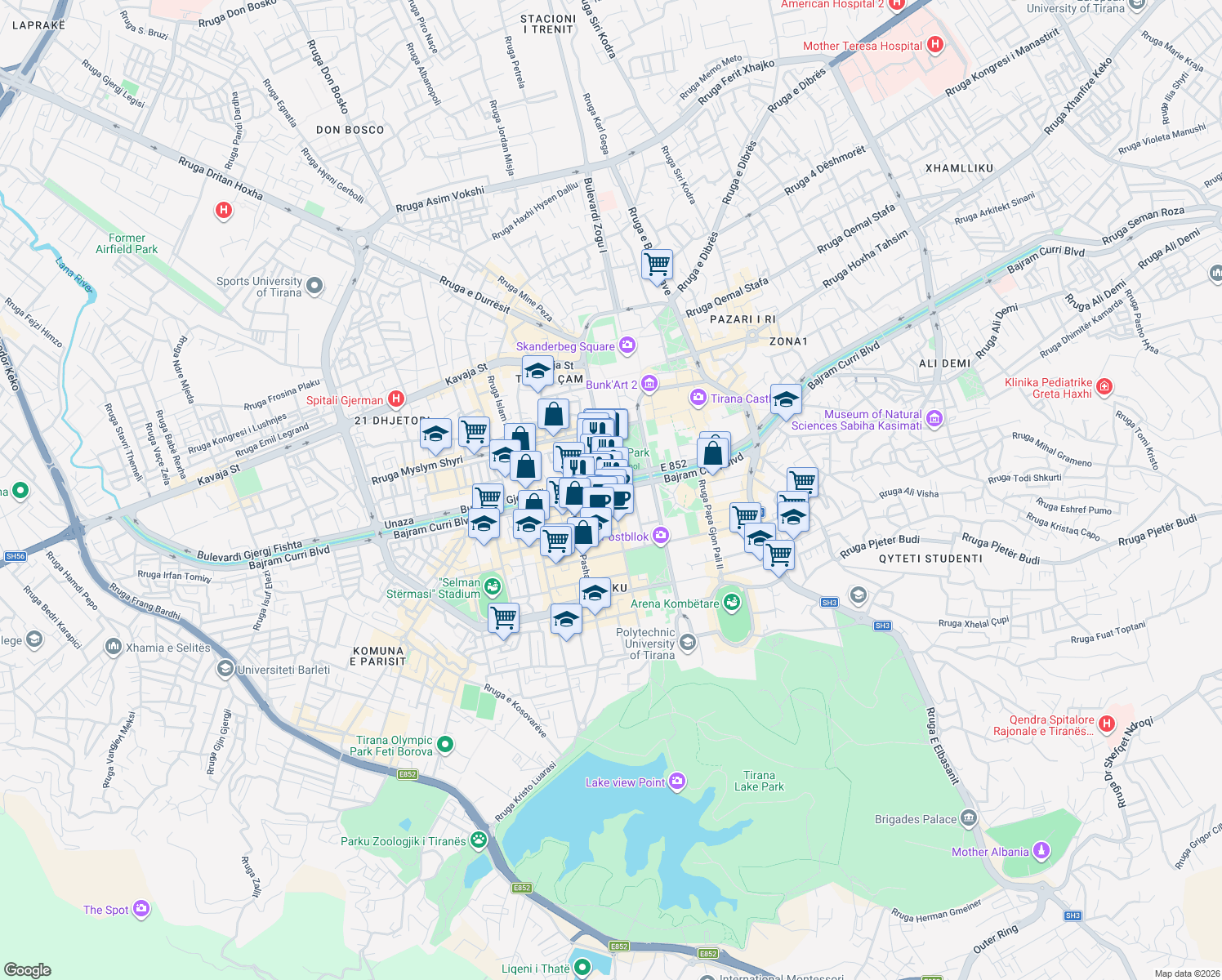Screen dimensions: 1222x980
Task: Click shopping cart marker near Rruga Ali Visha
Action: pyautogui.click(x=802, y=481)
